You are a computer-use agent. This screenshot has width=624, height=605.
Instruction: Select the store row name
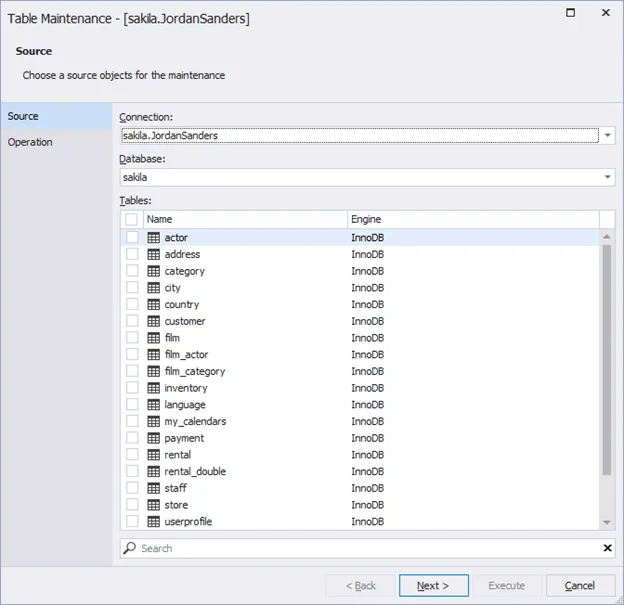pyautogui.click(x=176, y=505)
